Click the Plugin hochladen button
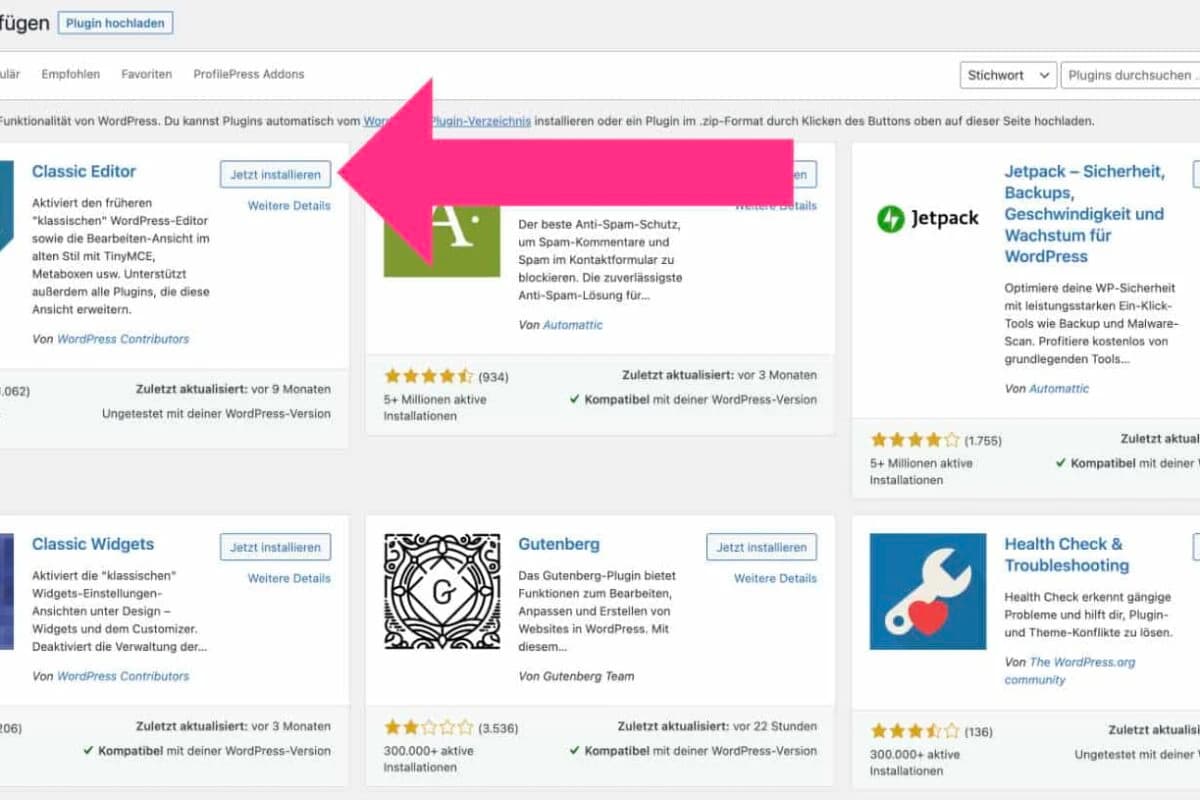The height and width of the screenshot is (800, 1200). tap(115, 21)
